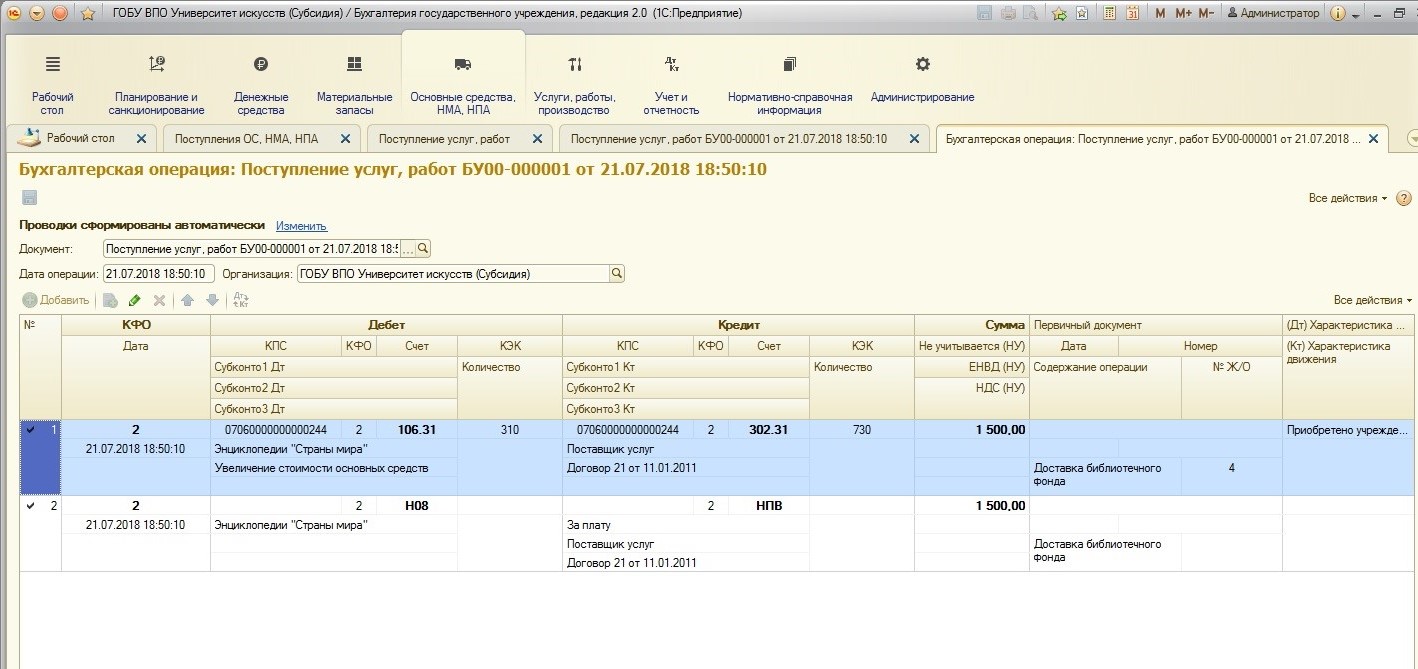The image size is (1418, 669).
Task: Click the Изменить link
Action: (x=301, y=226)
